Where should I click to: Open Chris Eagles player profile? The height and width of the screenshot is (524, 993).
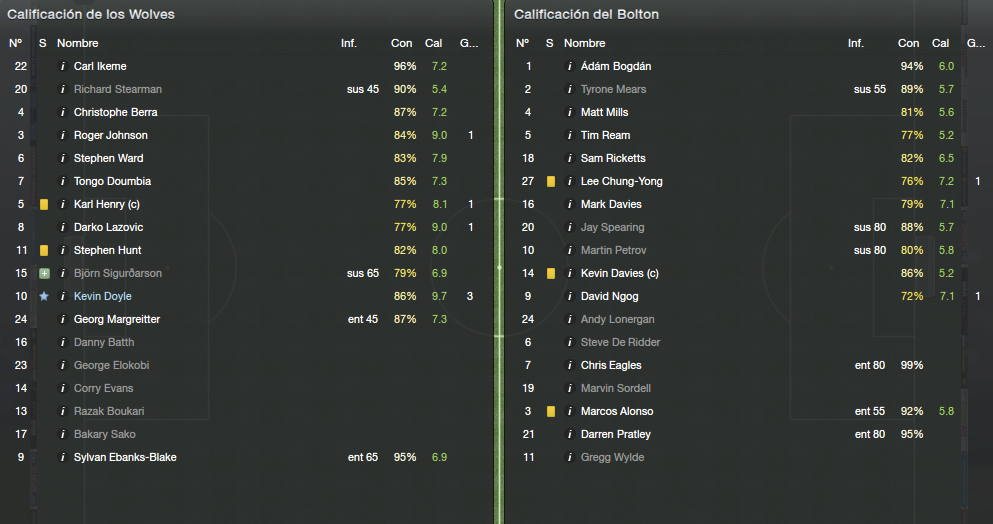click(x=611, y=365)
